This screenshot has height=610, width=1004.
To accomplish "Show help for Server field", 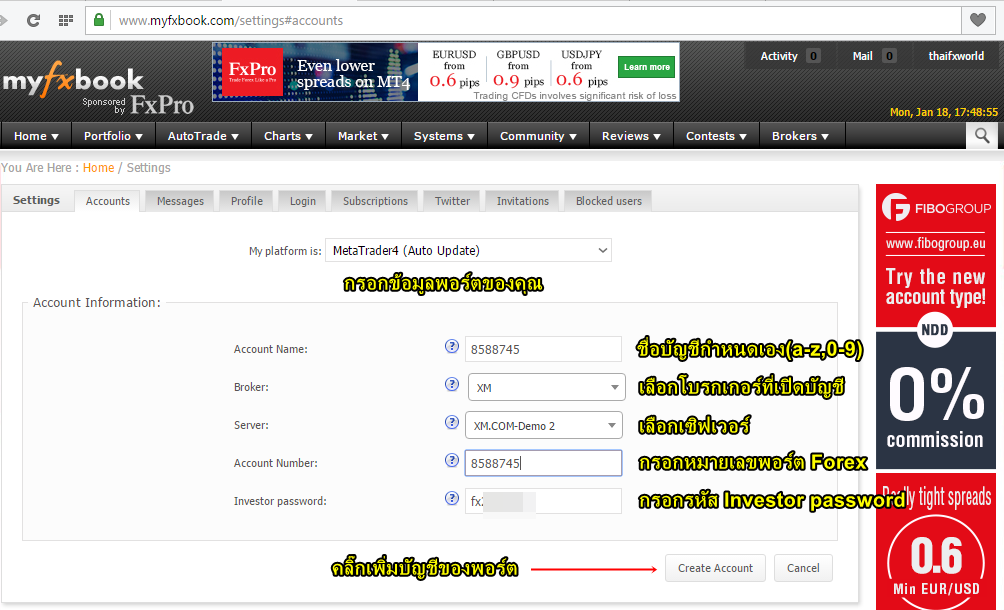I will click(x=451, y=422).
